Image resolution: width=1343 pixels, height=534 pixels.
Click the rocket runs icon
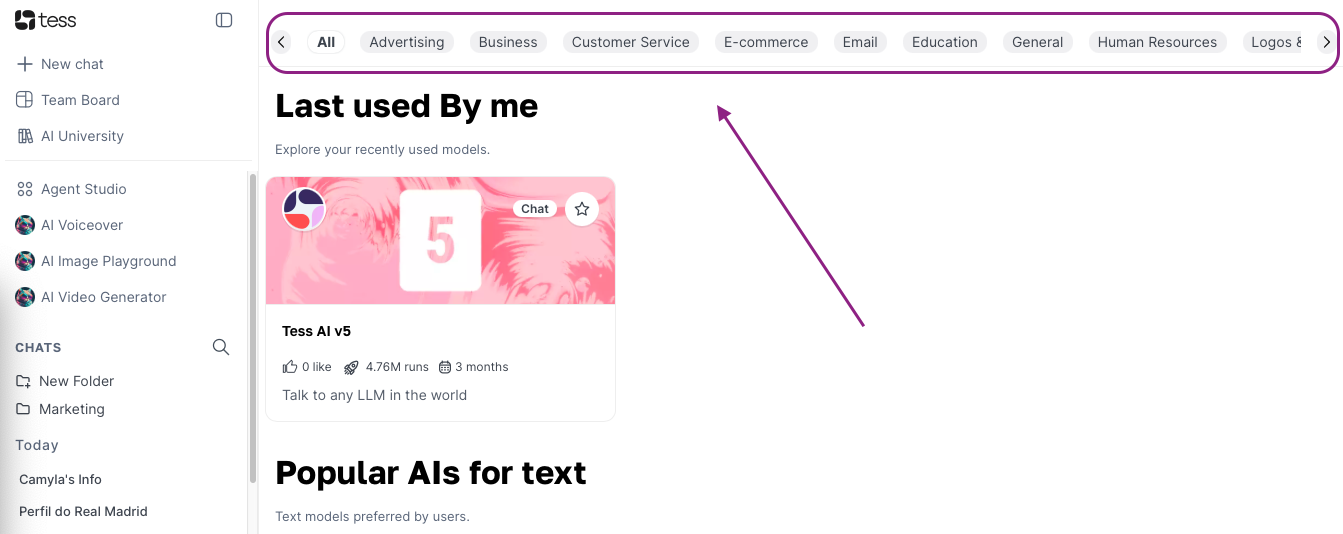[x=351, y=367]
